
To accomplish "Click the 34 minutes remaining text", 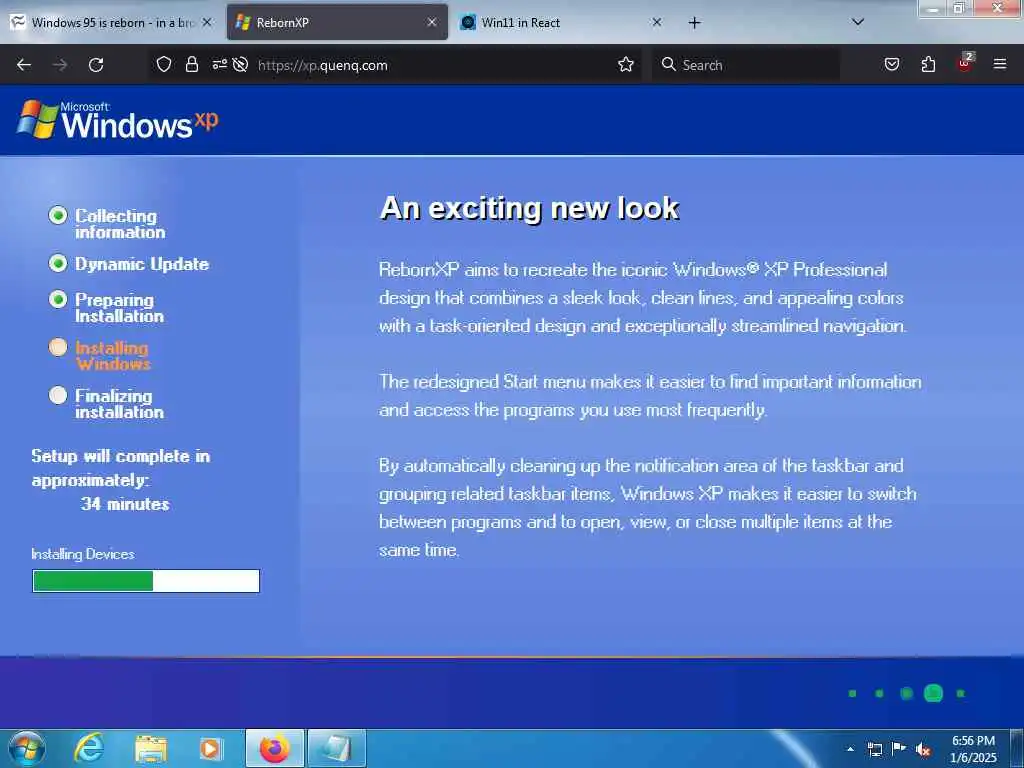I will [125, 504].
